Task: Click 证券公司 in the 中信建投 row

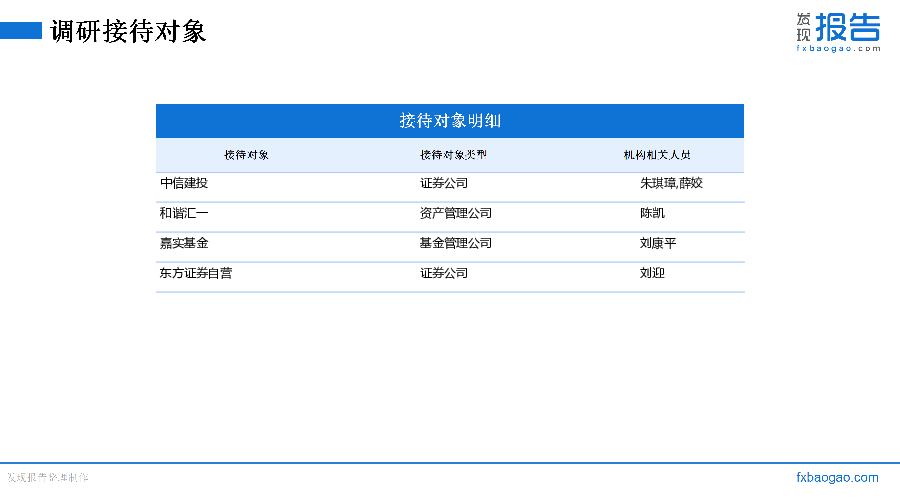Action: tap(444, 183)
